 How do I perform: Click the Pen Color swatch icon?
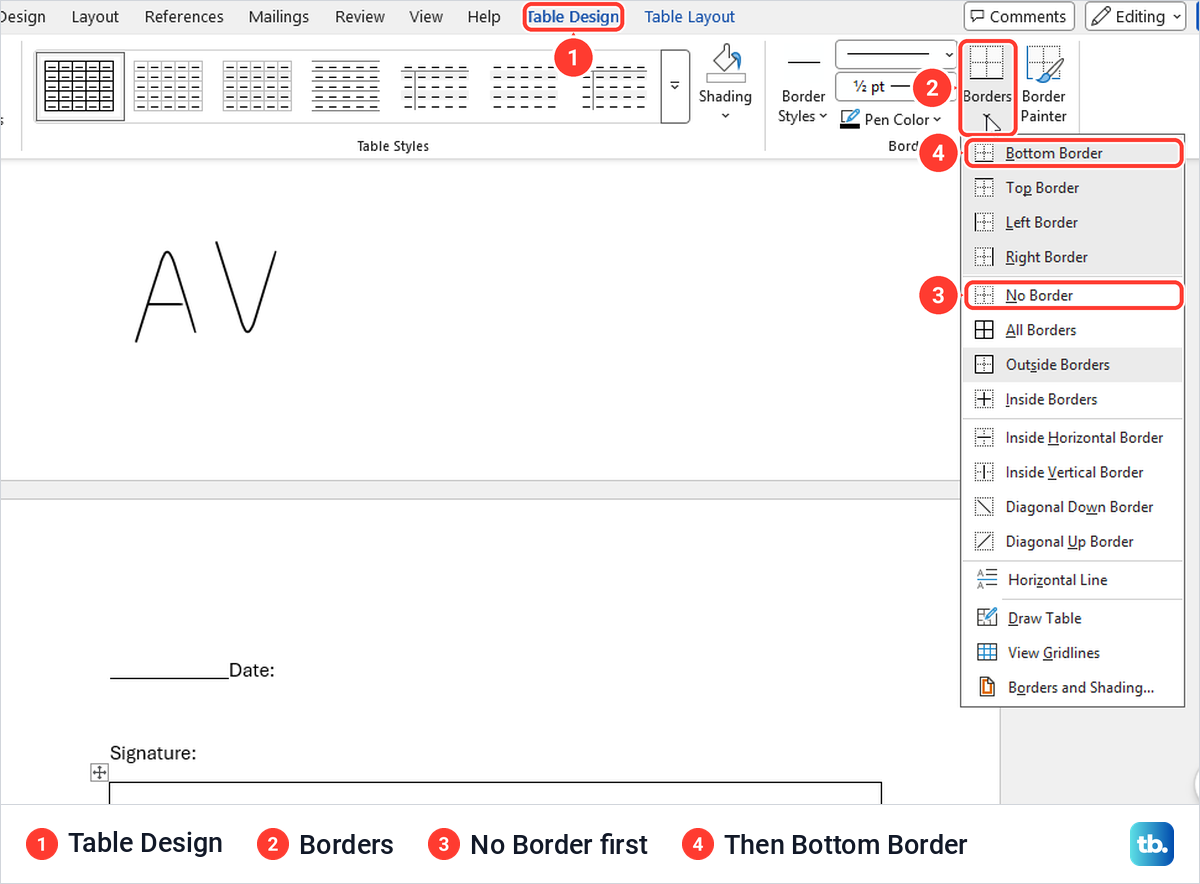pyautogui.click(x=850, y=119)
